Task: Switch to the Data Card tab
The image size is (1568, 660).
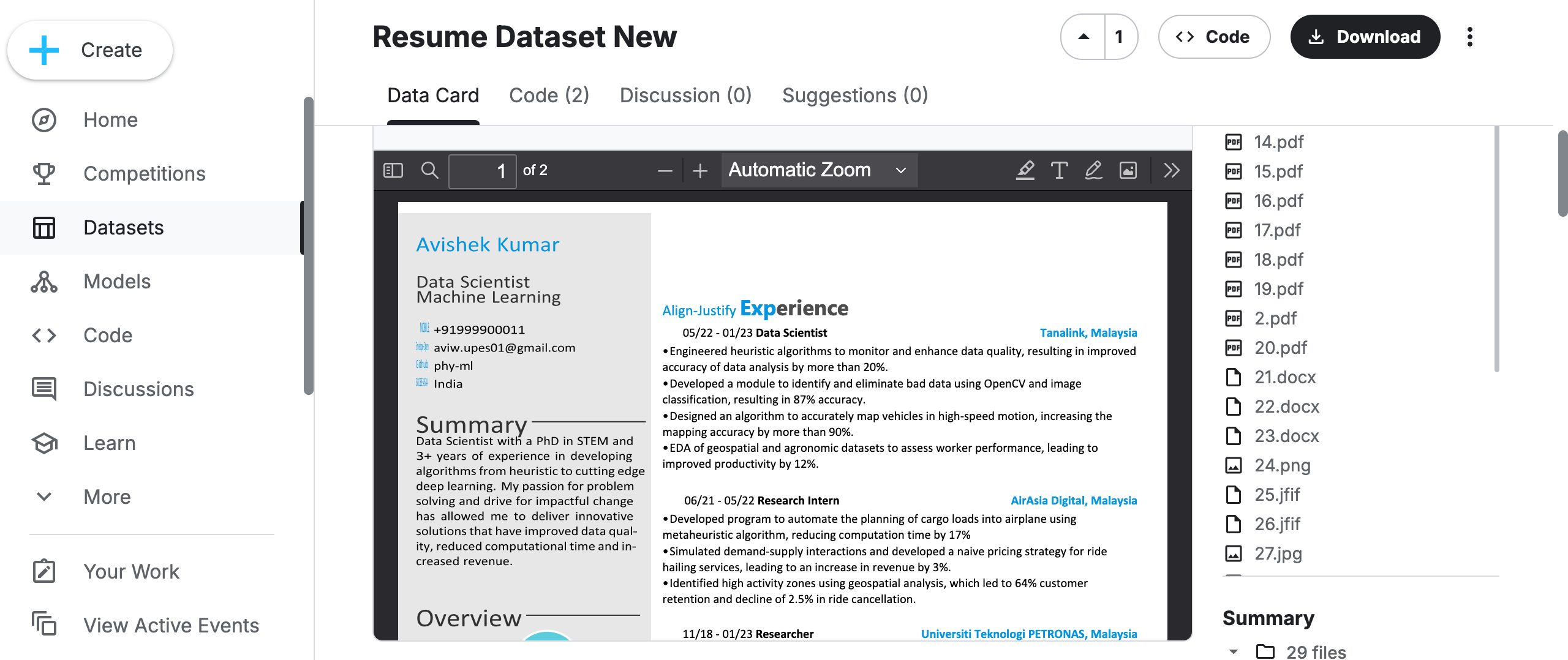Action: tap(433, 96)
